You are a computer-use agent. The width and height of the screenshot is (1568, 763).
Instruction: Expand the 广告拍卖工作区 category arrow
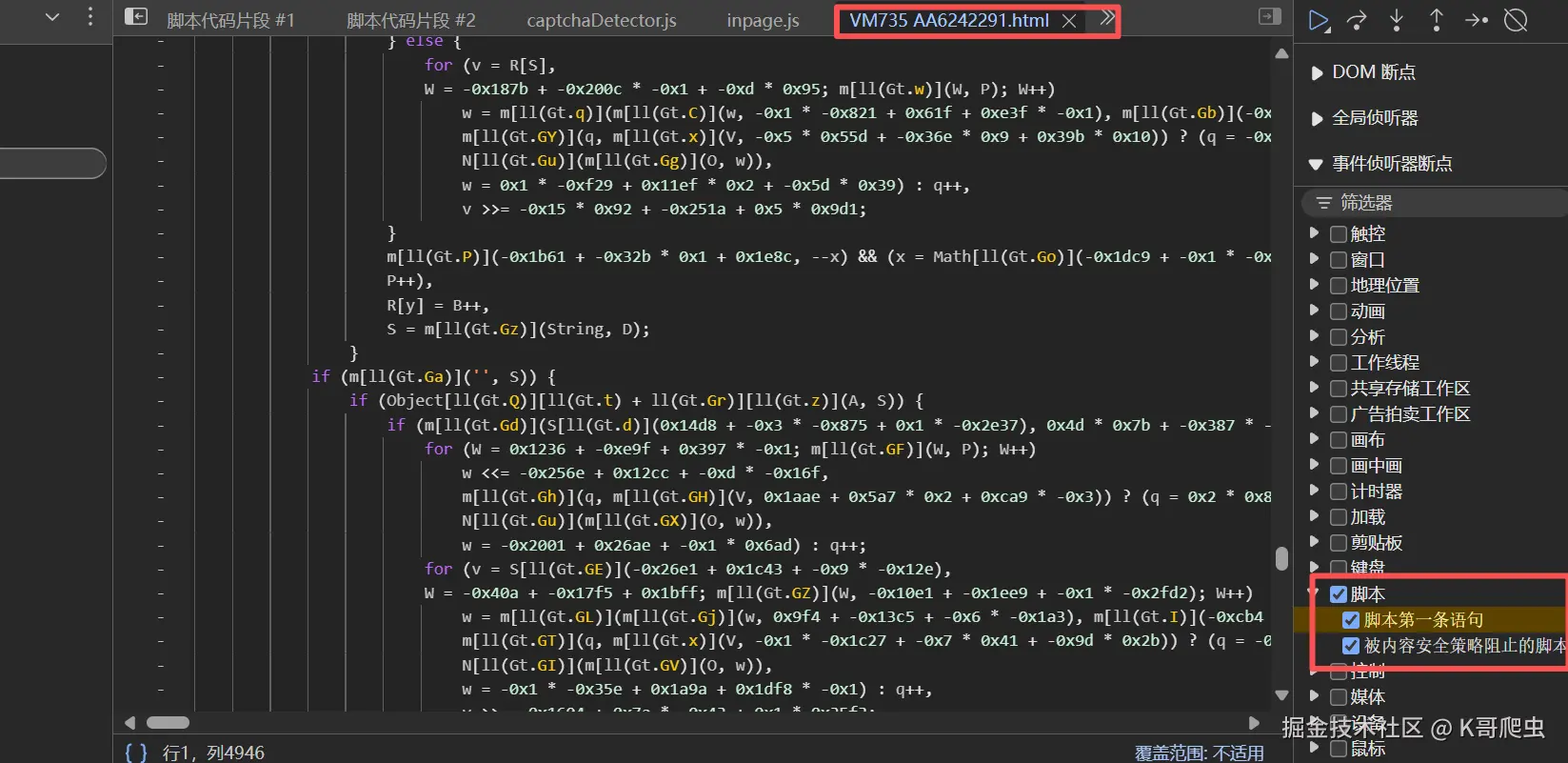(x=1315, y=413)
